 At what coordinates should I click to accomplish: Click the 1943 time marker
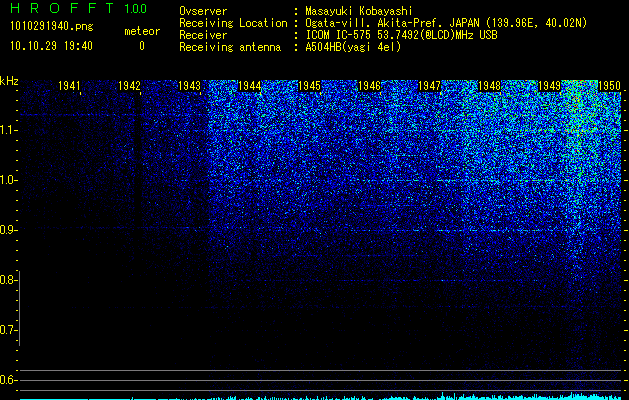[x=189, y=85]
